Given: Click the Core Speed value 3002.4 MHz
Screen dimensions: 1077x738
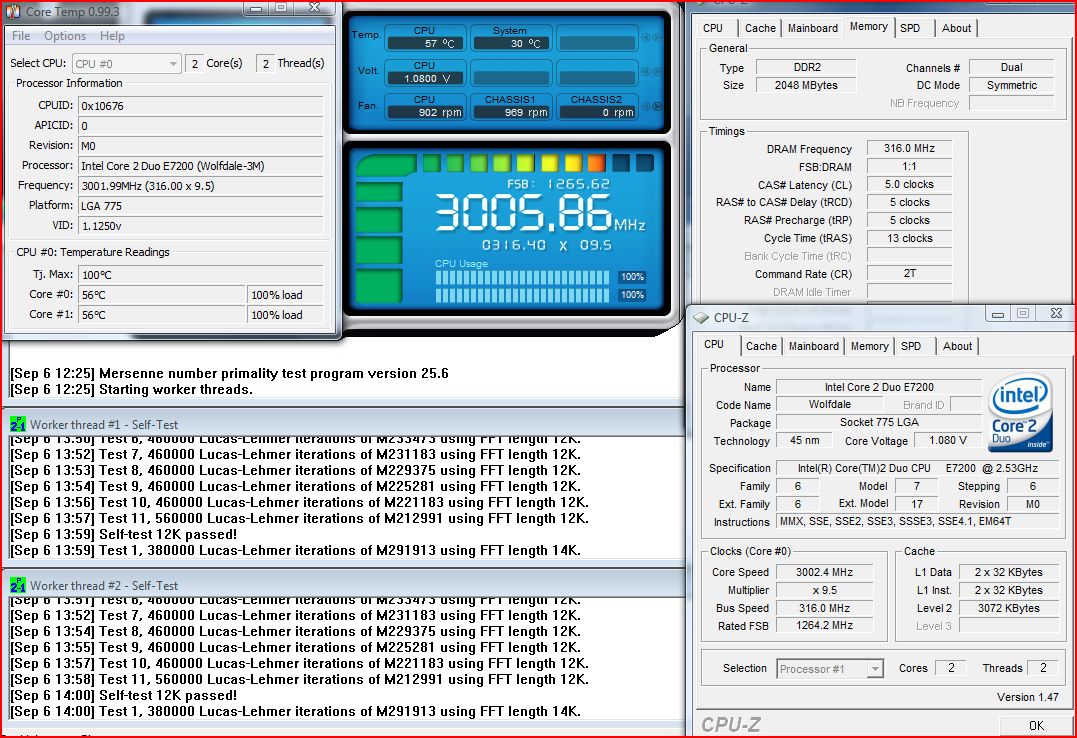Looking at the screenshot, I should click(x=824, y=572).
